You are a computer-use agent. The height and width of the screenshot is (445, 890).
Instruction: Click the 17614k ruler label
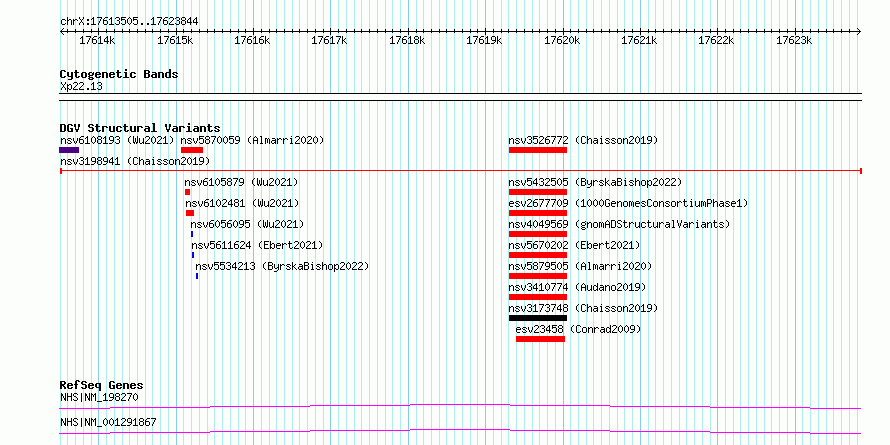pos(97,41)
